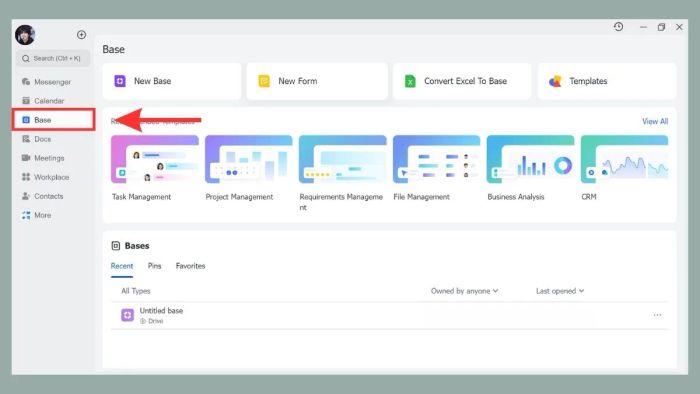Click the Business Analysis label

coord(516,197)
